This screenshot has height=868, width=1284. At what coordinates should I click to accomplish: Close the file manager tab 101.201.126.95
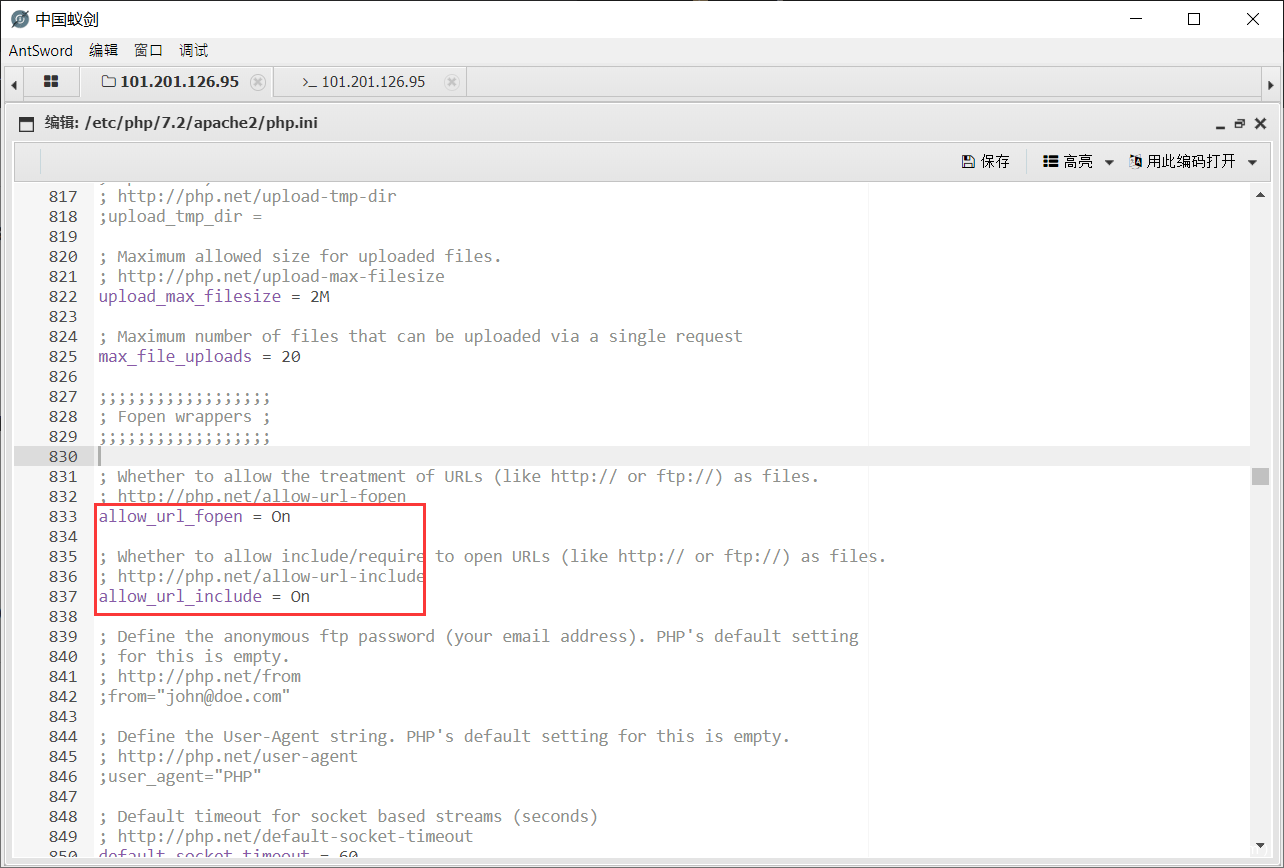click(258, 82)
